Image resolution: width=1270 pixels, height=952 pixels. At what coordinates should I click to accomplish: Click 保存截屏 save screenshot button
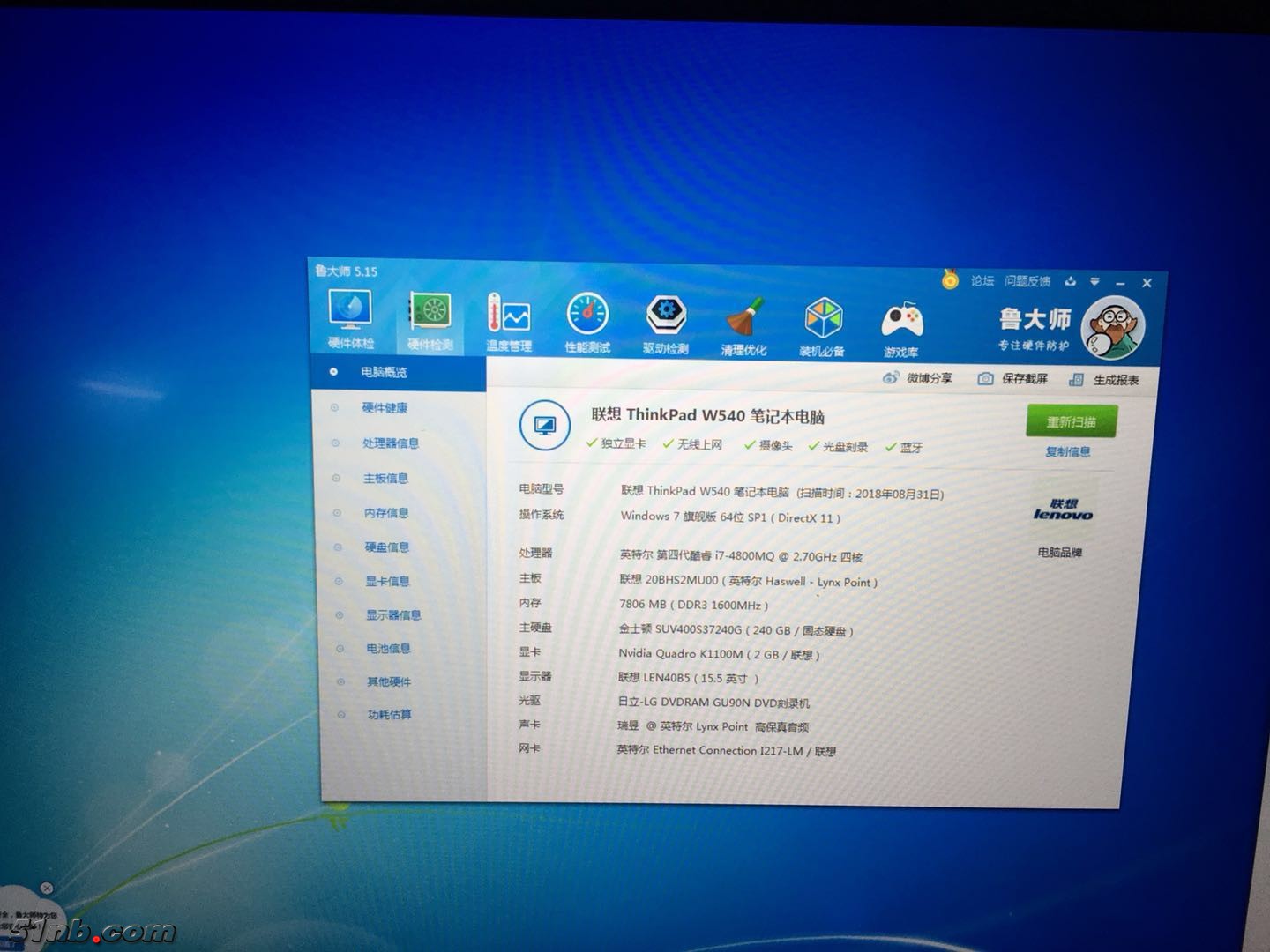(1012, 379)
